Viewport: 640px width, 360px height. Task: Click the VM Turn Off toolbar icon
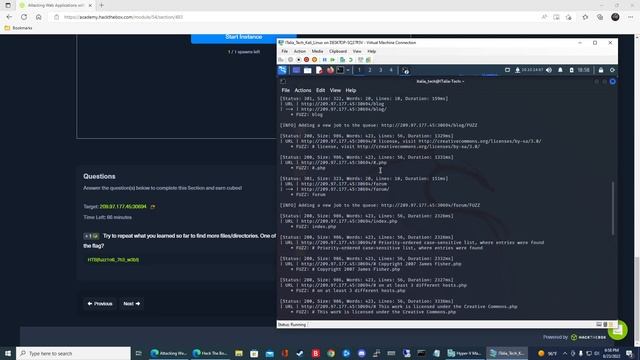[298, 60]
